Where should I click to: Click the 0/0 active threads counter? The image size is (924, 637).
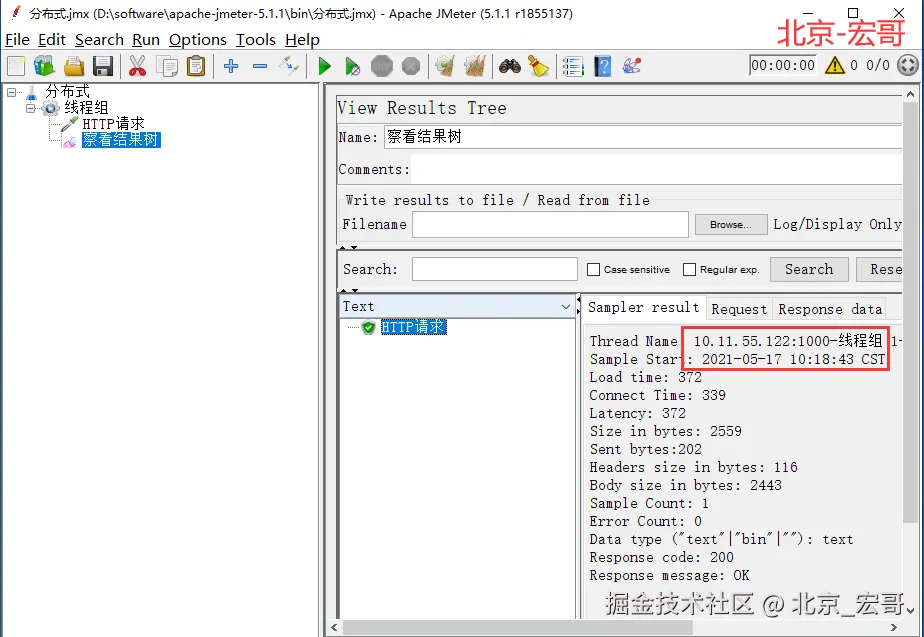point(877,65)
